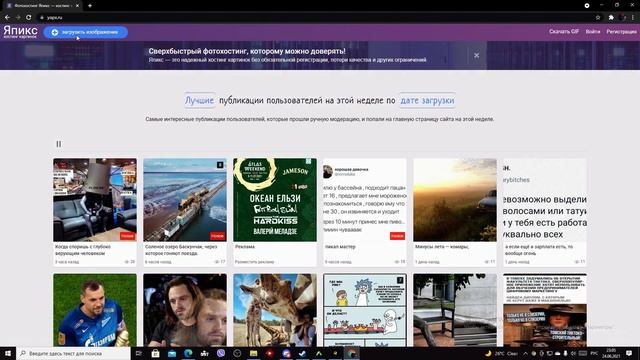Open the cowboy hat meme thumbnail
This screenshot has height=360, width=640.
click(x=545, y=310)
